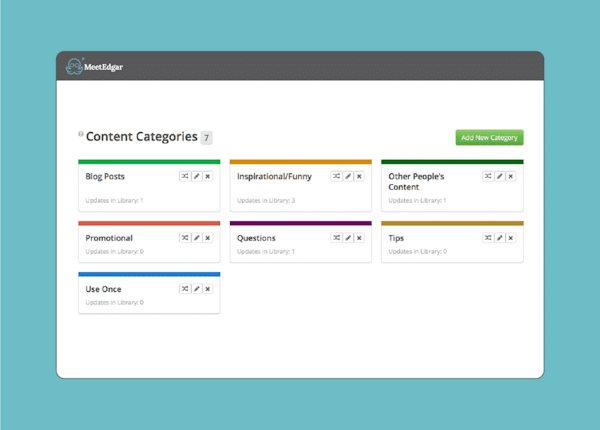Click the blue color bar on Use Once

(x=149, y=274)
